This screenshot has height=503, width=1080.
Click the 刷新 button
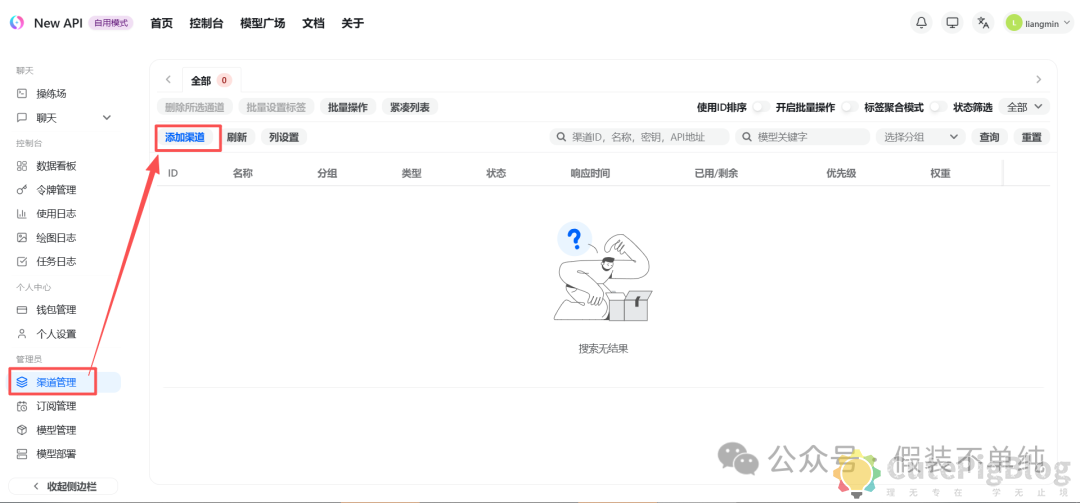tap(236, 137)
